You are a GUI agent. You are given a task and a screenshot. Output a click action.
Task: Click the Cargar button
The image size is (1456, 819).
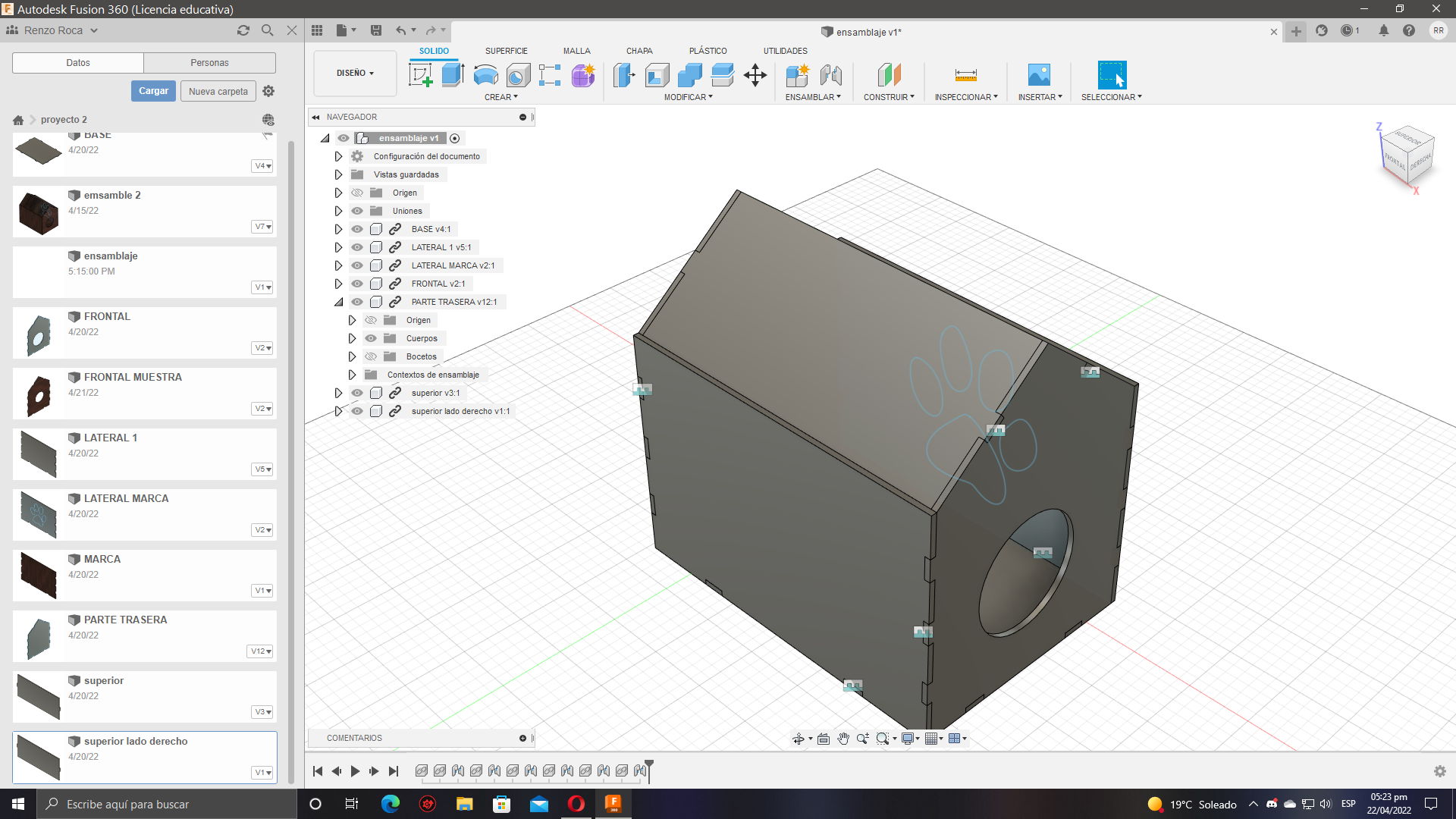point(153,91)
